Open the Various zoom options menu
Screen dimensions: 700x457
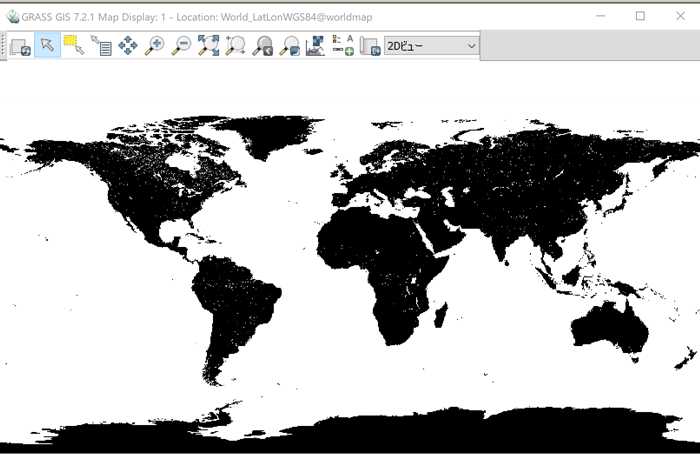(x=290, y=46)
